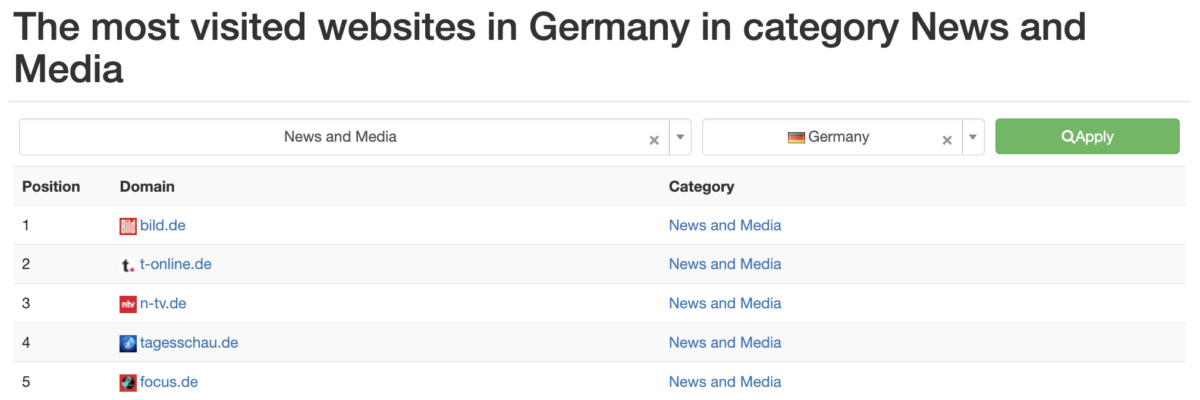The height and width of the screenshot is (400, 1200).
Task: Open the bild.de domain link
Action: (163, 226)
